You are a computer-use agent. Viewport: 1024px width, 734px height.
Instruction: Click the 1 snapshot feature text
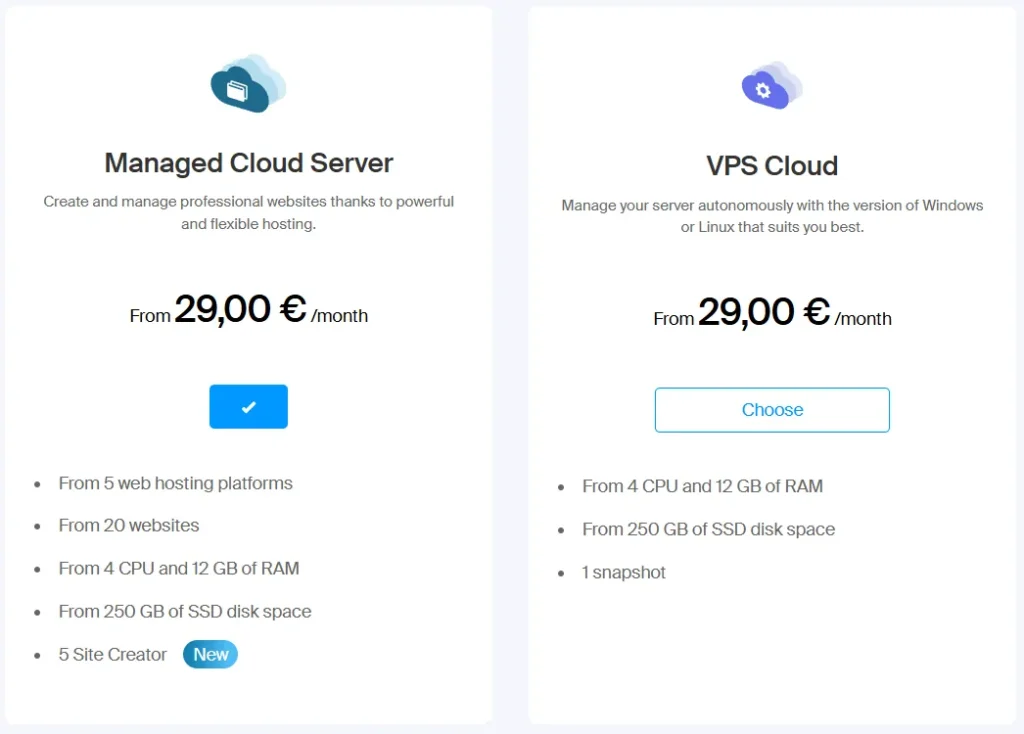click(623, 572)
